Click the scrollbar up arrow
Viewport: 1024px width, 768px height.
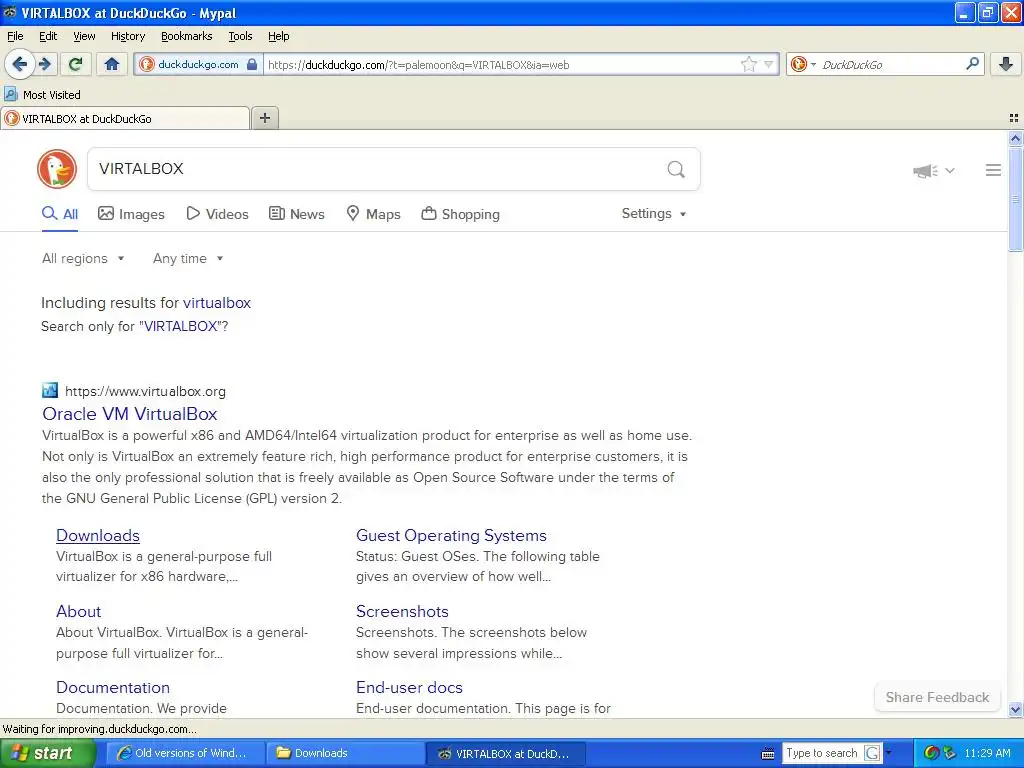coord(1015,138)
